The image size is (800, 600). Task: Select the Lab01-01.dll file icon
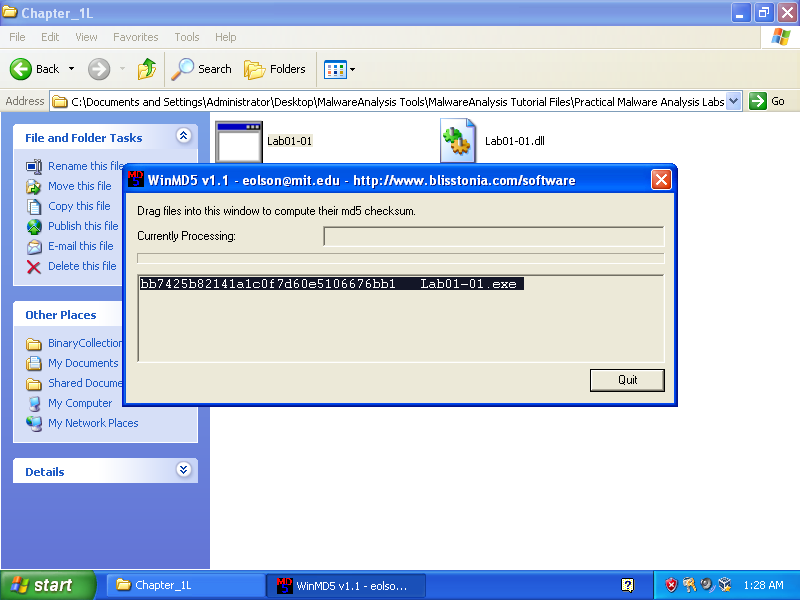[x=457, y=140]
